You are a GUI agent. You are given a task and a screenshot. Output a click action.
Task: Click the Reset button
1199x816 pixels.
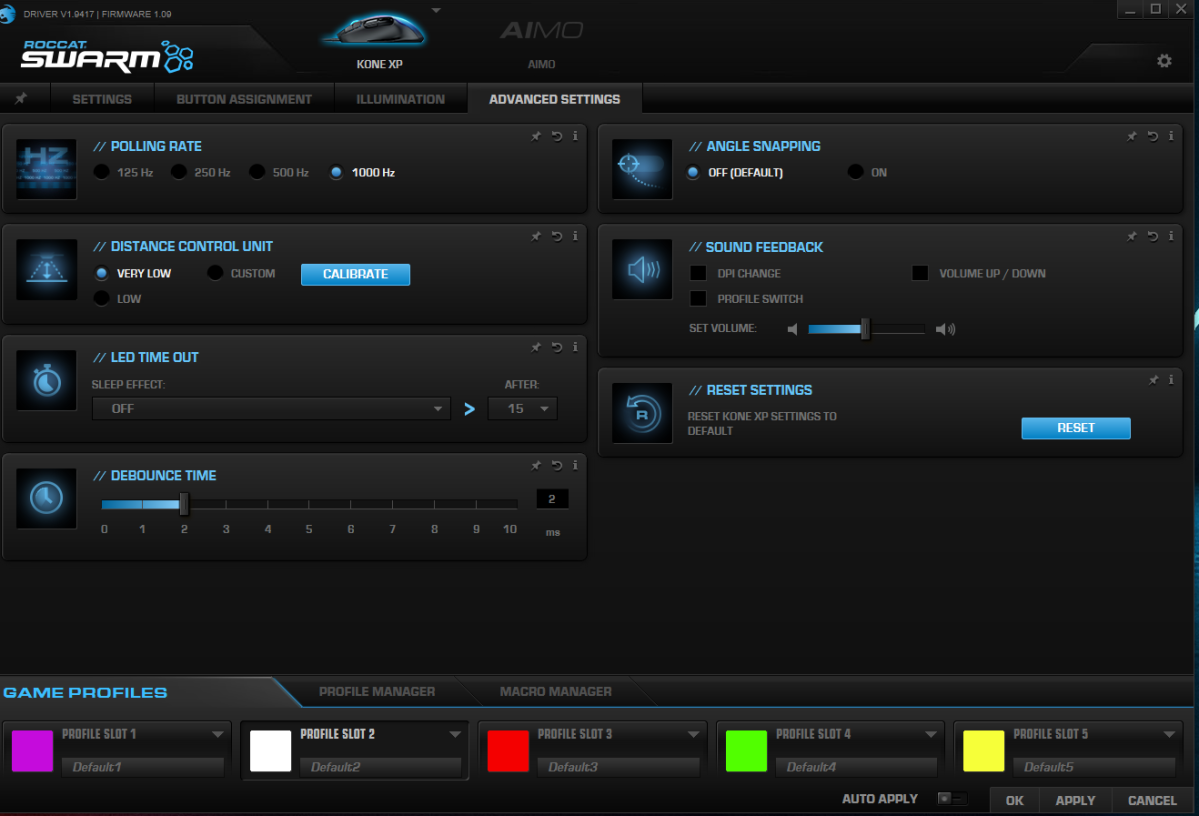tap(1076, 428)
